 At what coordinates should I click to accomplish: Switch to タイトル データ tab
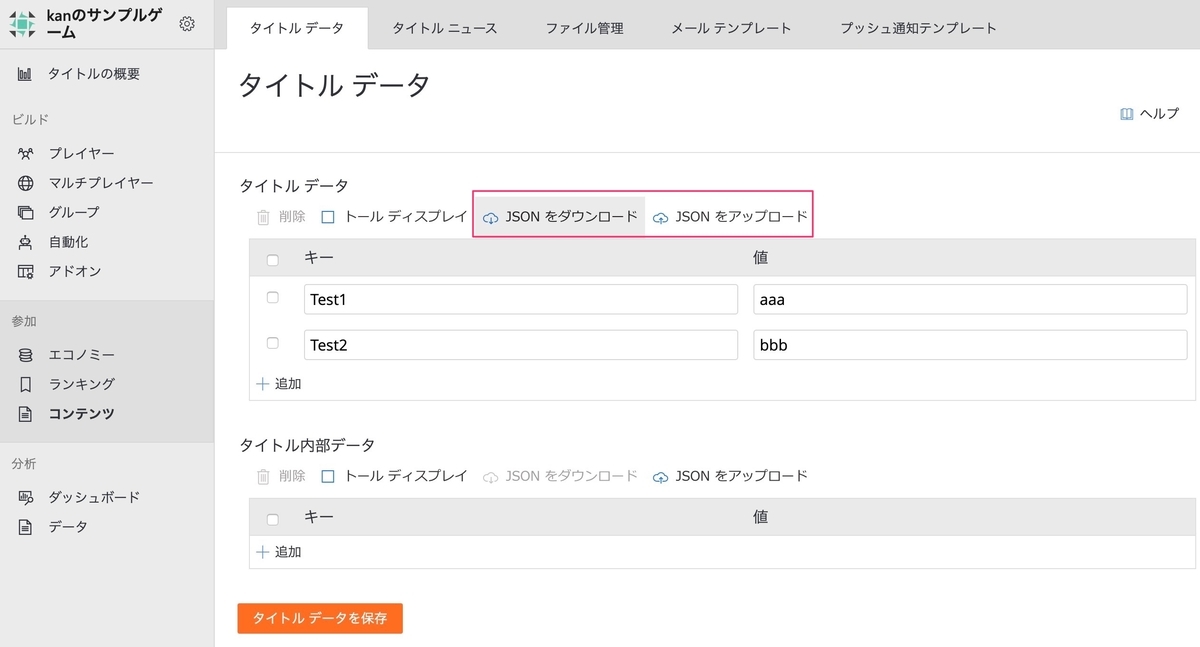[x=296, y=28]
